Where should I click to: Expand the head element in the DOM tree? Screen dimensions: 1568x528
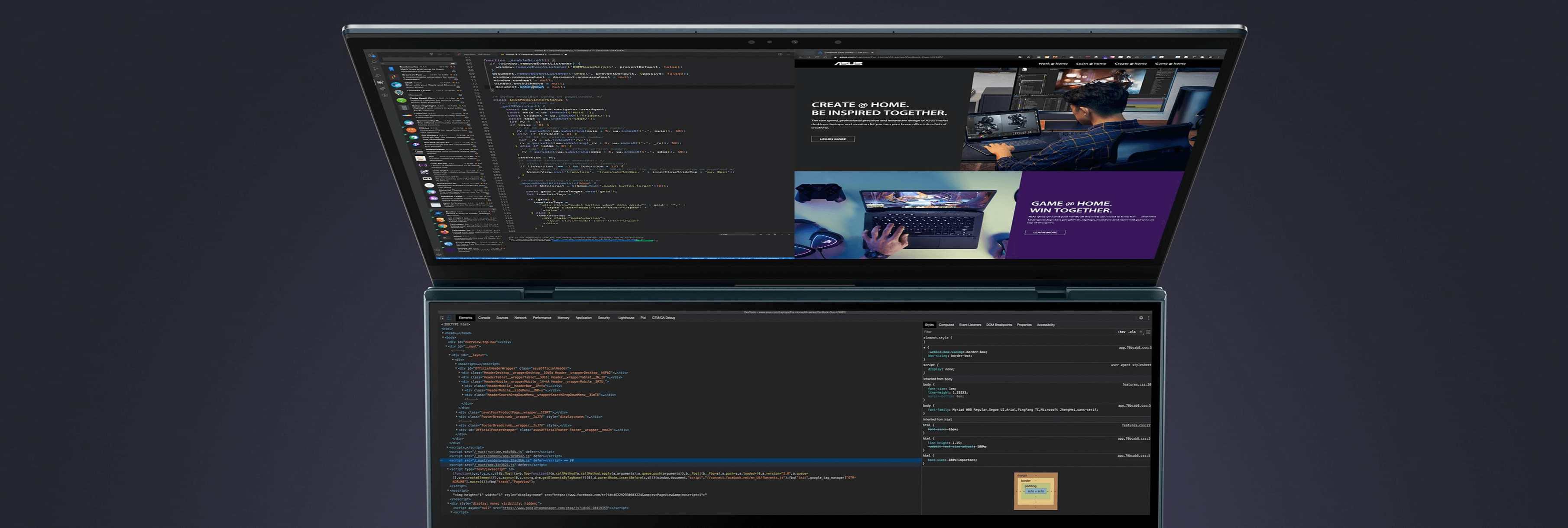pos(443,333)
